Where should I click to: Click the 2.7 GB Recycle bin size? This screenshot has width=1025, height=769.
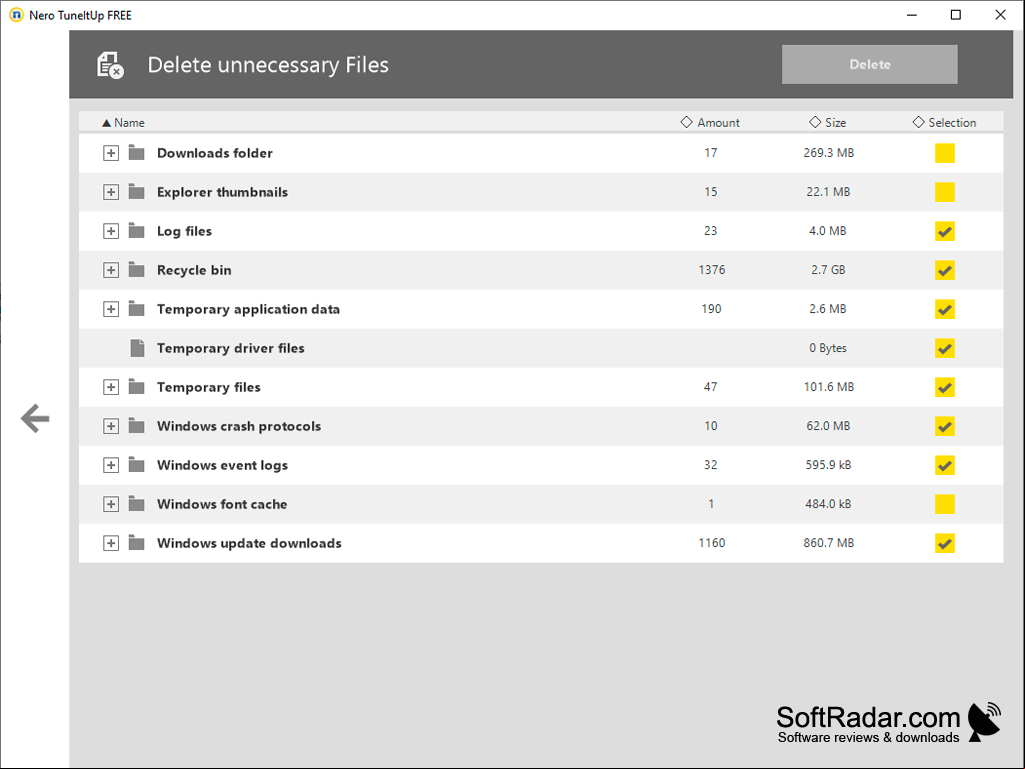[828, 270]
